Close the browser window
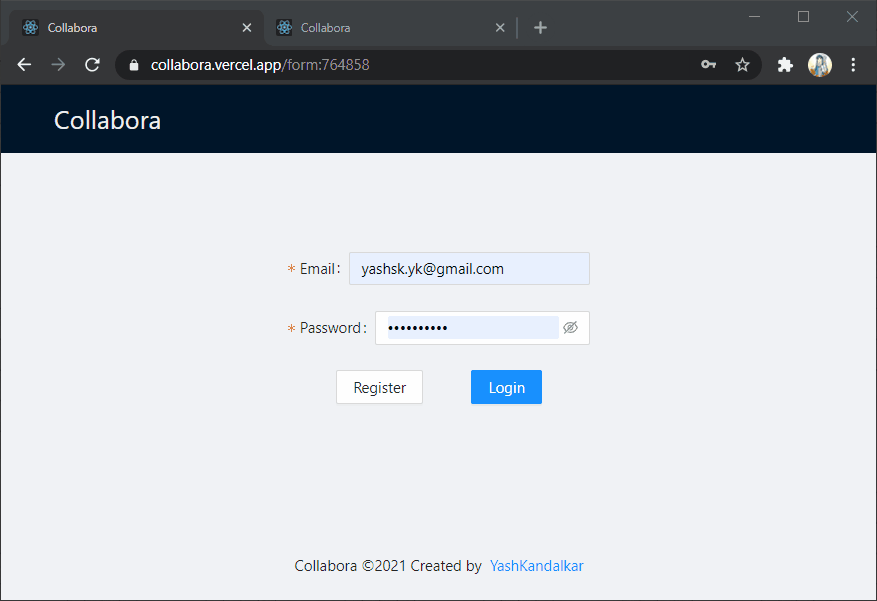 point(852,17)
